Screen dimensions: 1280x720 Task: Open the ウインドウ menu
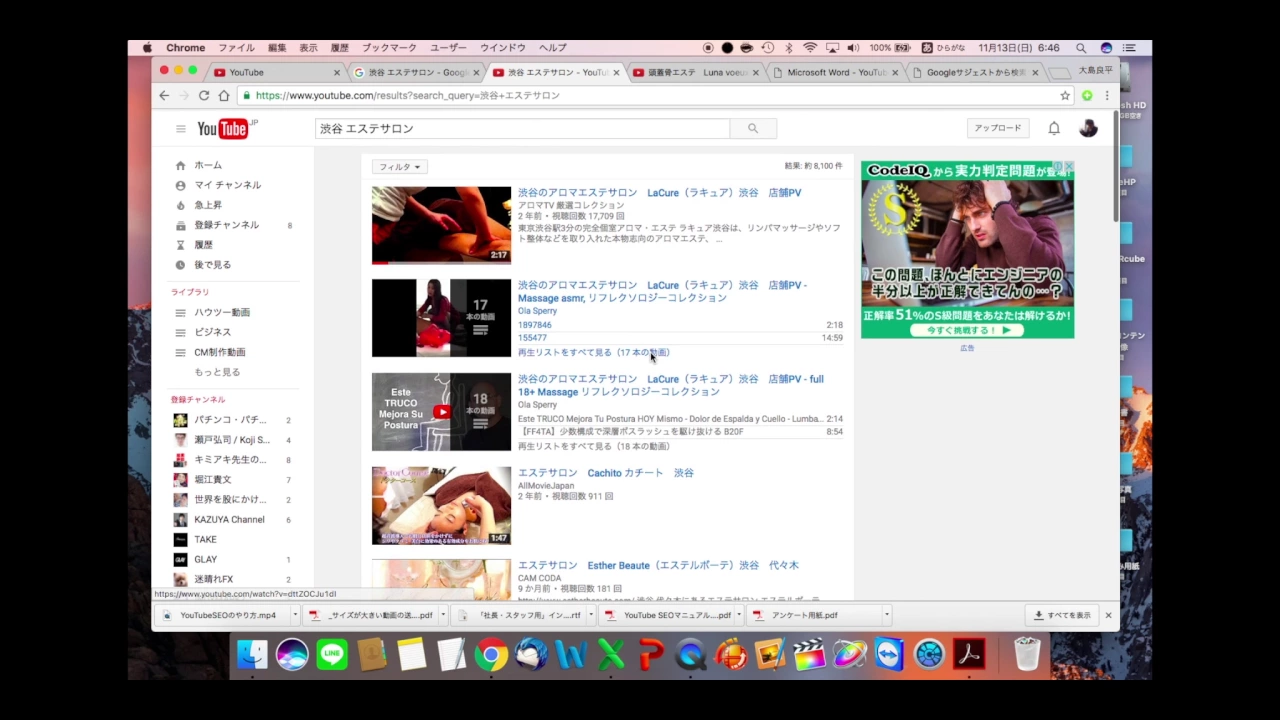503,48
